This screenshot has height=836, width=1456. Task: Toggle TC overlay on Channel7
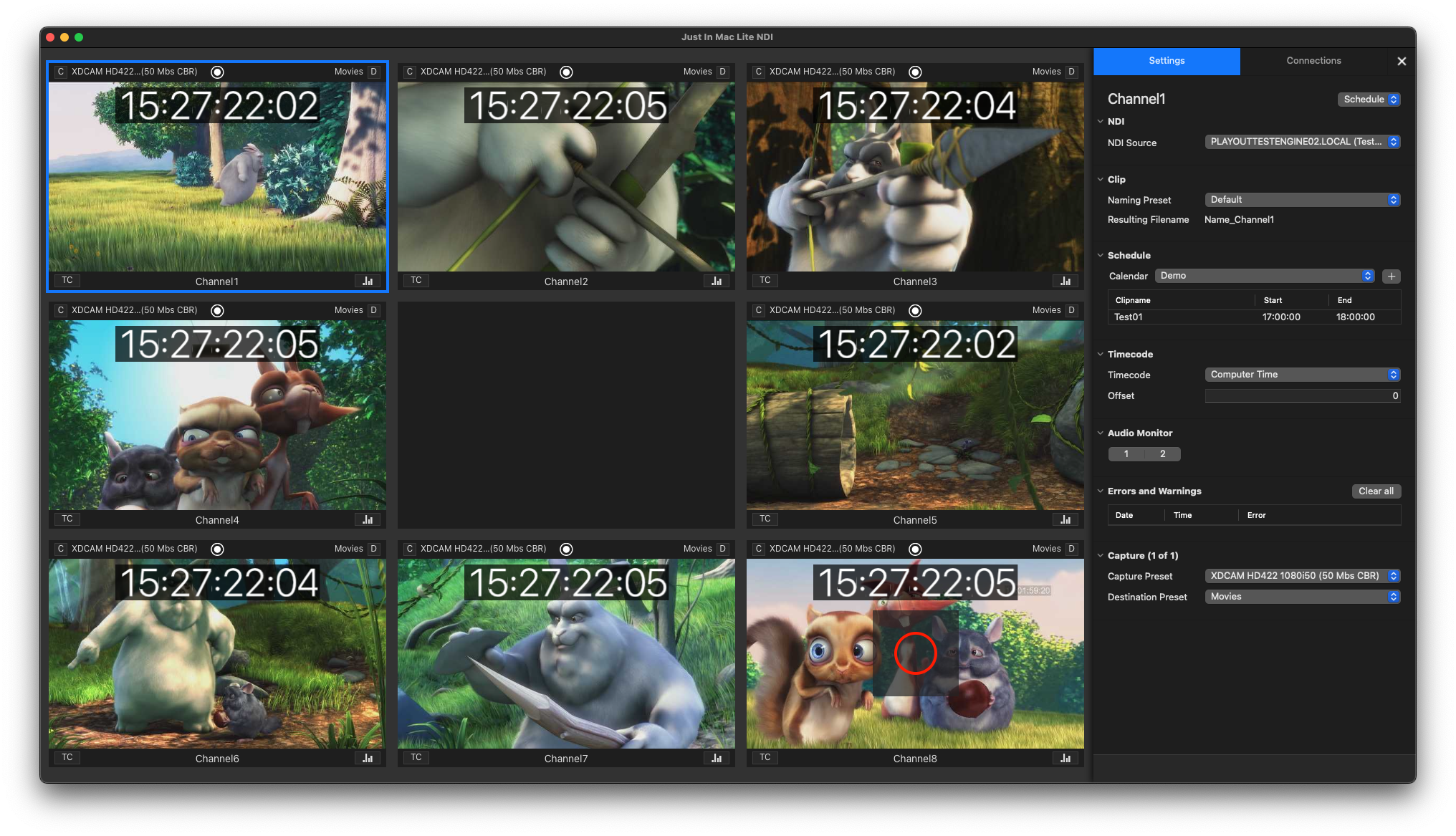coord(416,757)
